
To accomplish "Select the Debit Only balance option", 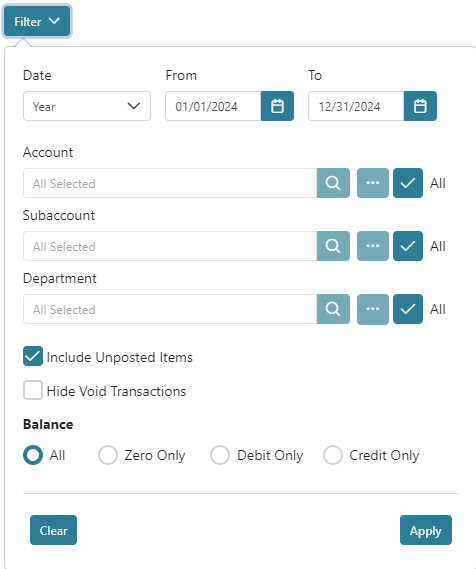I will [x=220, y=455].
